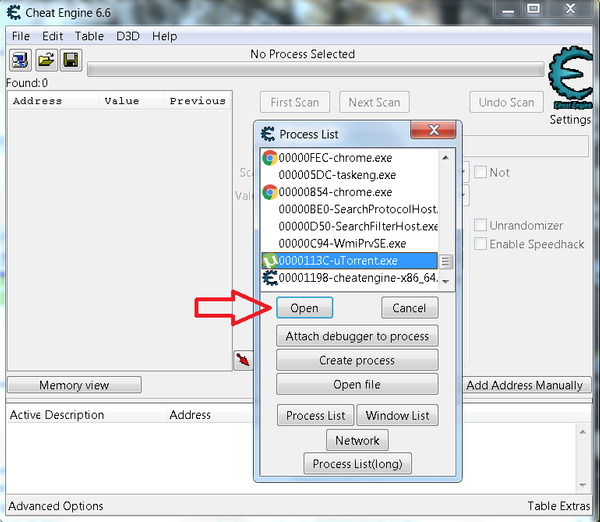Click the red arrow add address icon
The width and height of the screenshot is (600, 522).
pyautogui.click(x=243, y=360)
